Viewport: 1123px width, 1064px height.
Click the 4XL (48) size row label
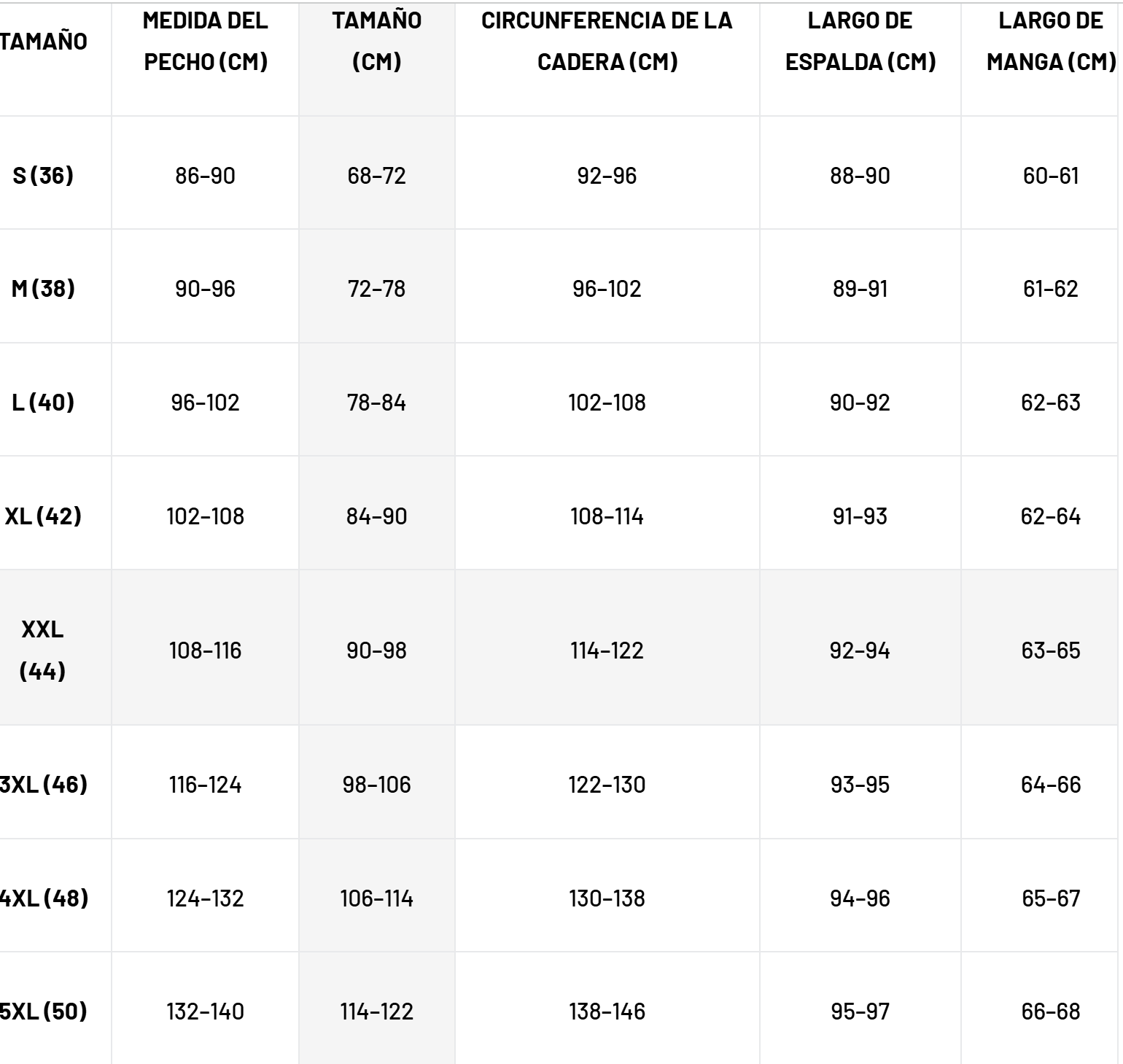coord(44,898)
